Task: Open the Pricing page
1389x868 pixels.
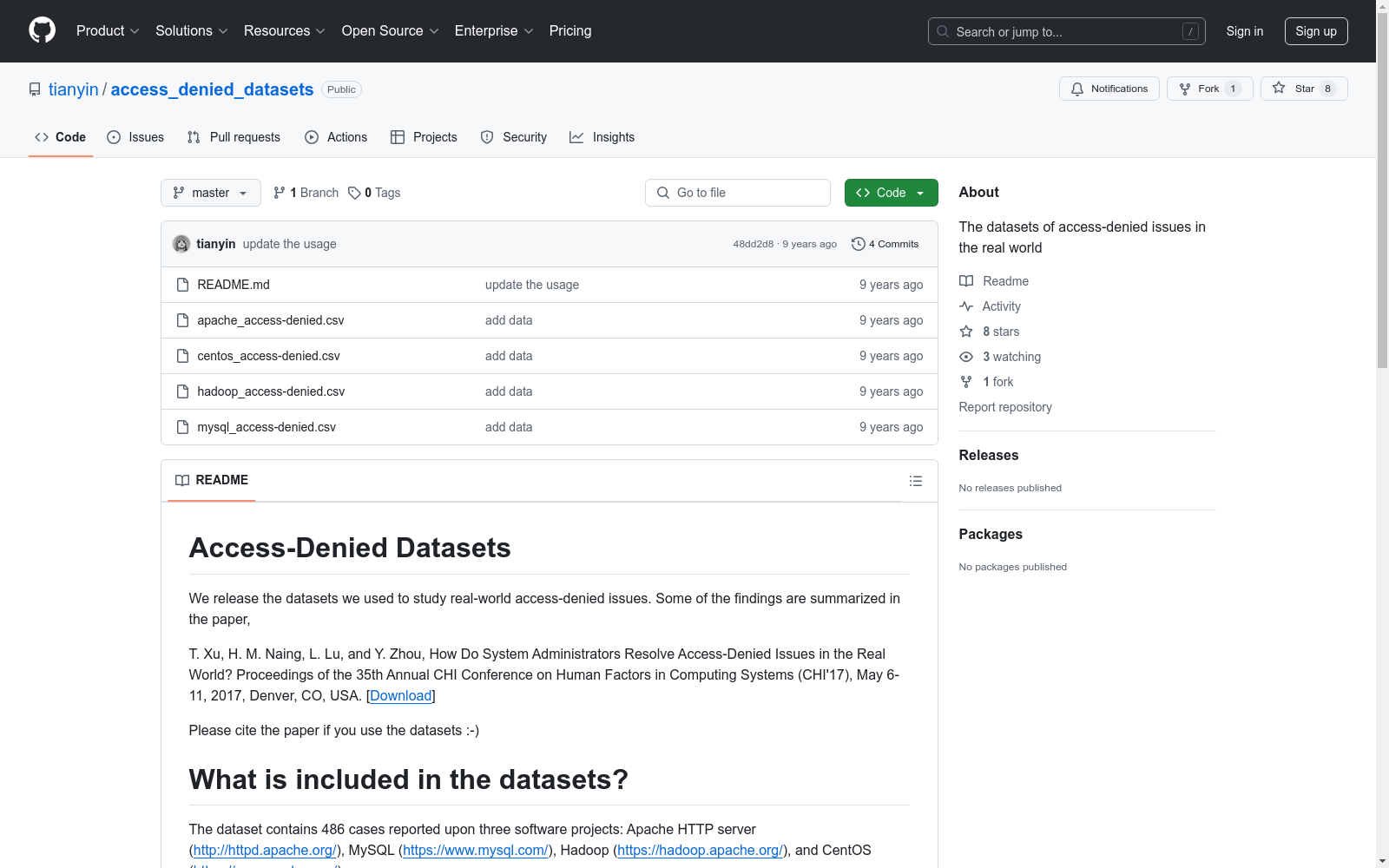Action: pos(570,31)
